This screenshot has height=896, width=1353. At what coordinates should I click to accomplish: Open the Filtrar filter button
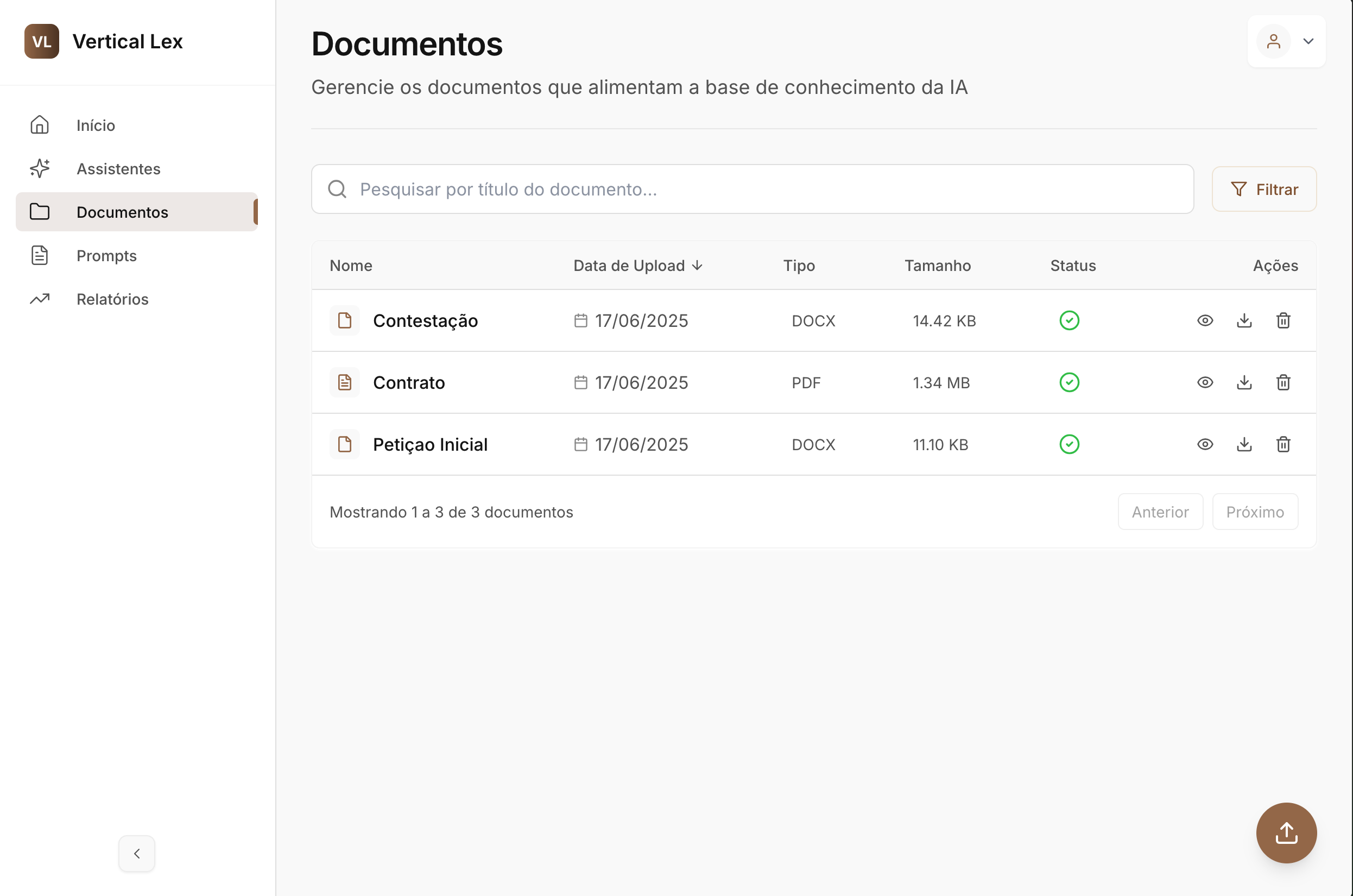pyautogui.click(x=1265, y=189)
